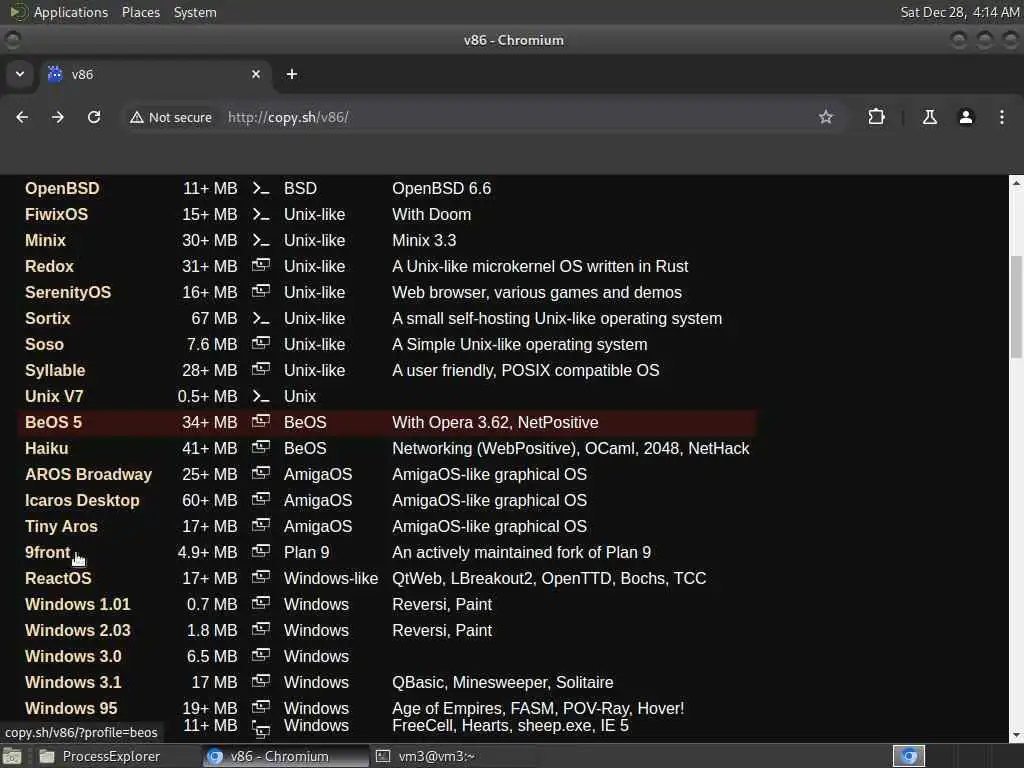Open Chromium three-dot menu
This screenshot has width=1024, height=768.
click(x=1002, y=117)
